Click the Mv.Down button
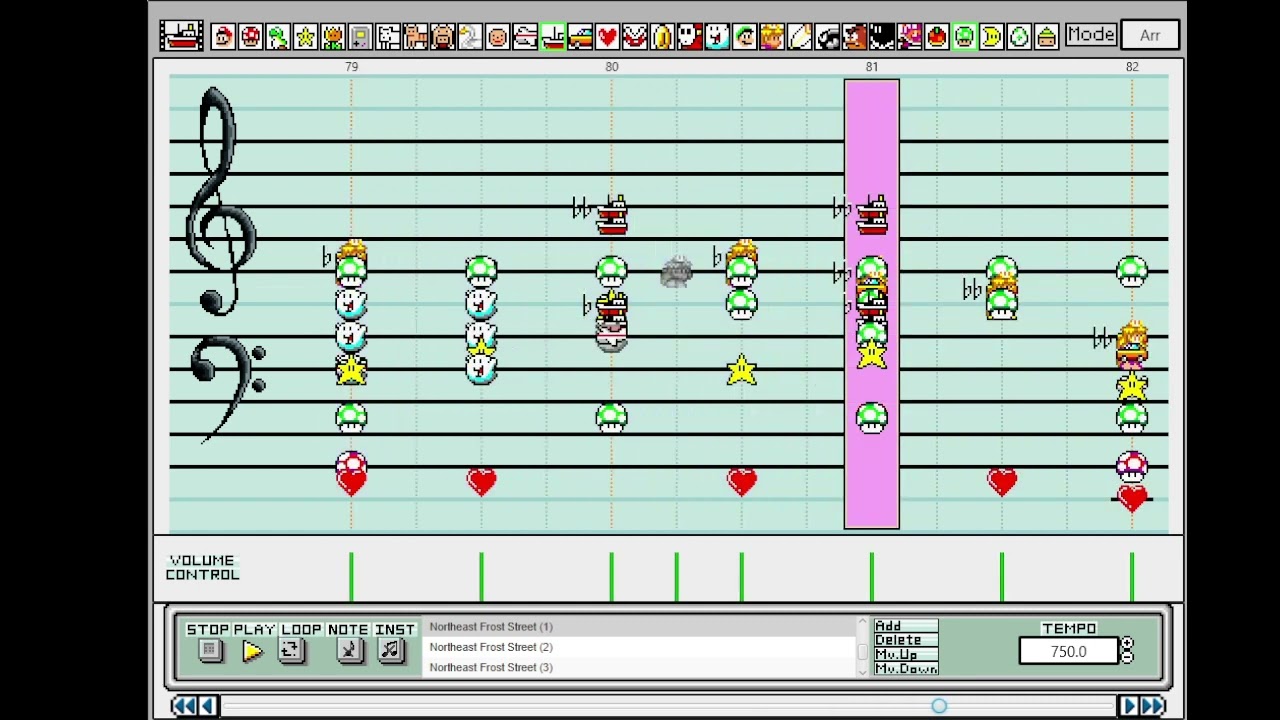 tap(905, 668)
